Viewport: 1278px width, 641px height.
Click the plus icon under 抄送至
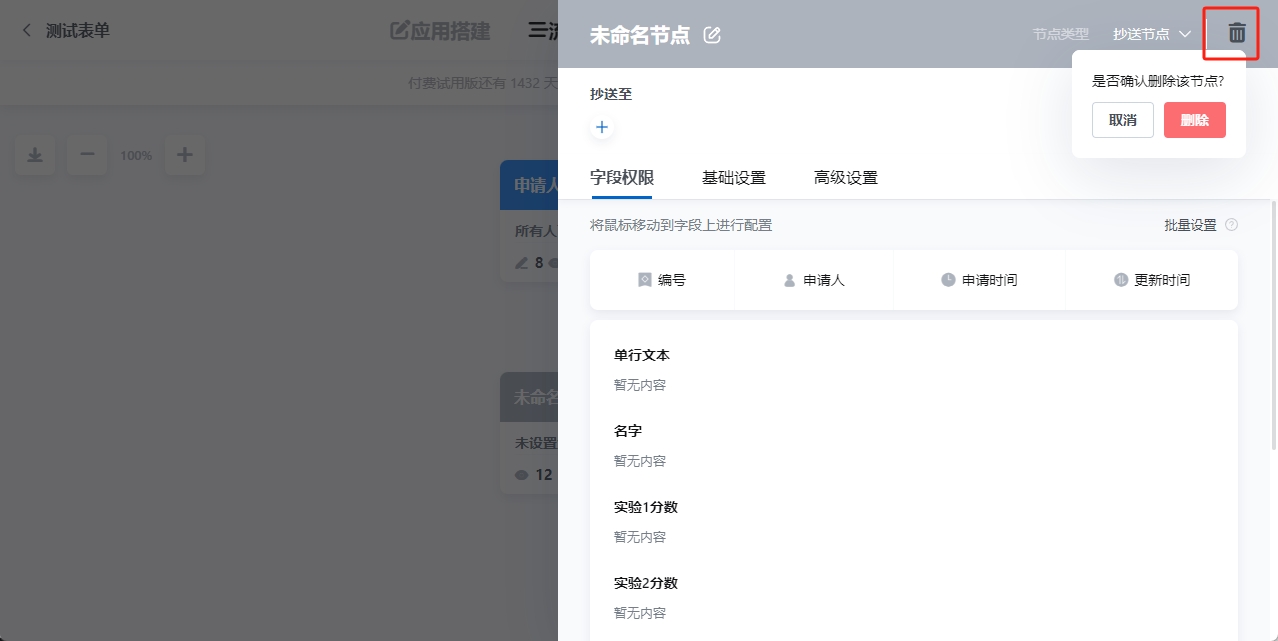[602, 128]
